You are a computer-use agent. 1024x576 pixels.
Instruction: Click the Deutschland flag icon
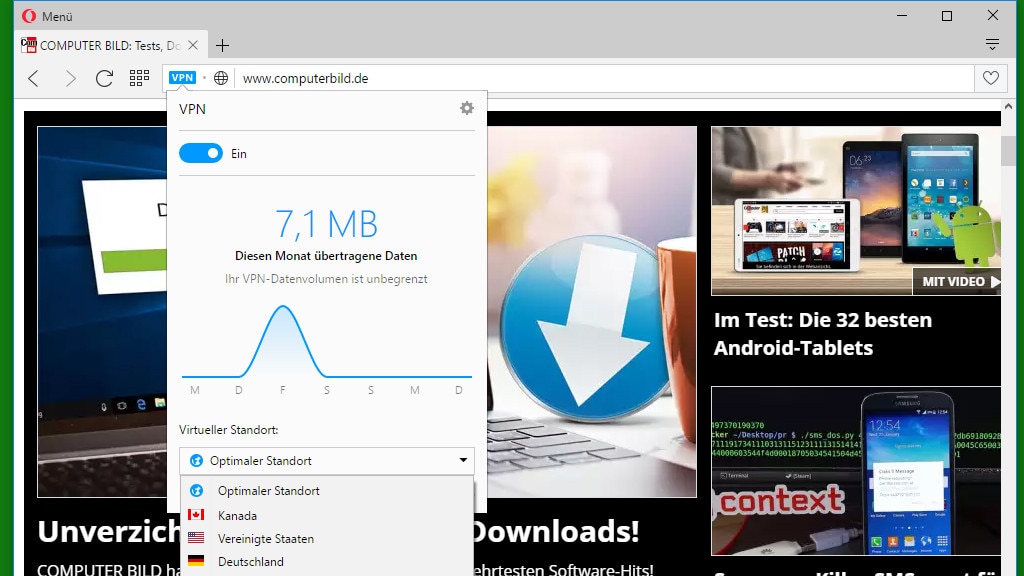click(x=196, y=560)
